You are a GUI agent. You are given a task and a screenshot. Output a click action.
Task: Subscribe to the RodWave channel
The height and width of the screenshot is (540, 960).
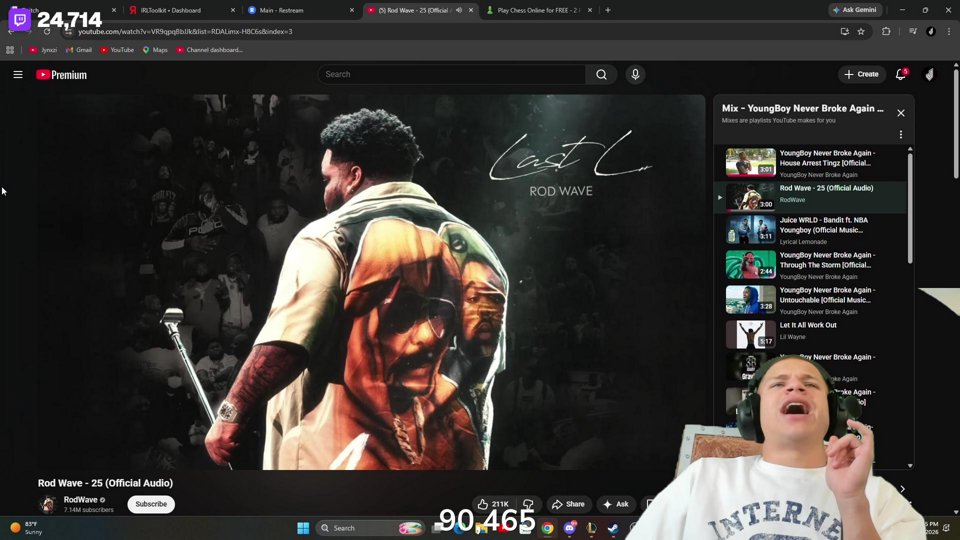151,504
